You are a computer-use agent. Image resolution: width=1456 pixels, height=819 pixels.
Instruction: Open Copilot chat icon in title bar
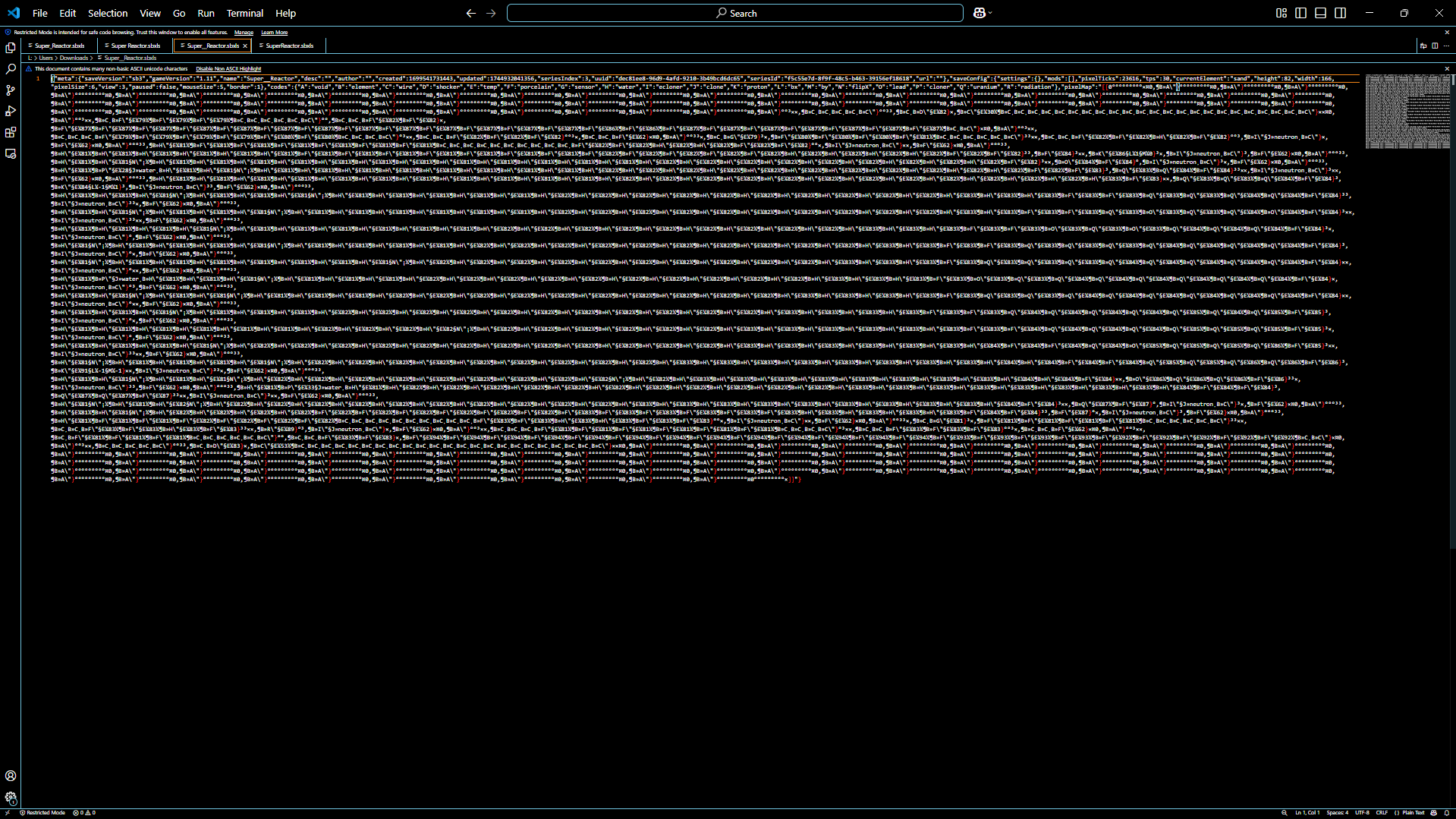pos(979,13)
